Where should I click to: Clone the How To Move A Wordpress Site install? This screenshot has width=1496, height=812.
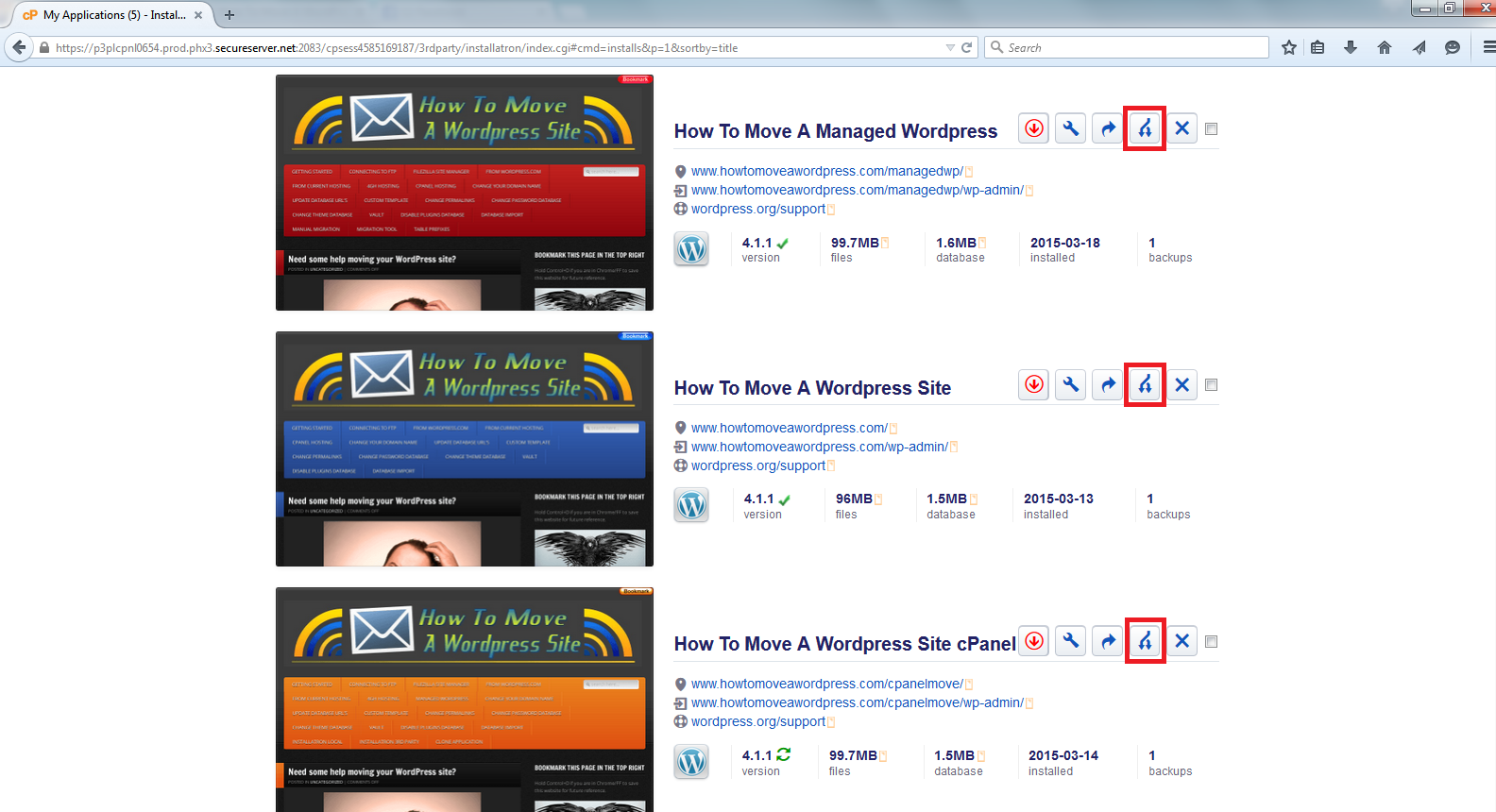click(1145, 384)
